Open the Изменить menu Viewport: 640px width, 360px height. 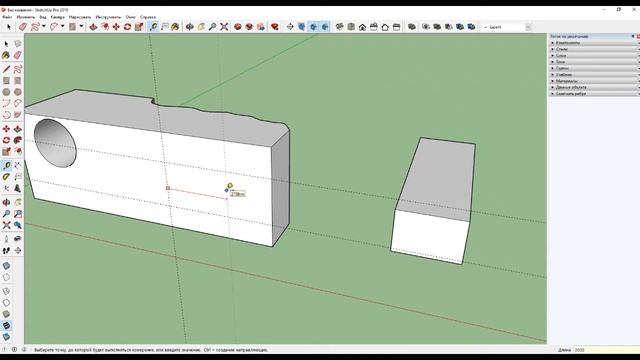click(x=25, y=17)
